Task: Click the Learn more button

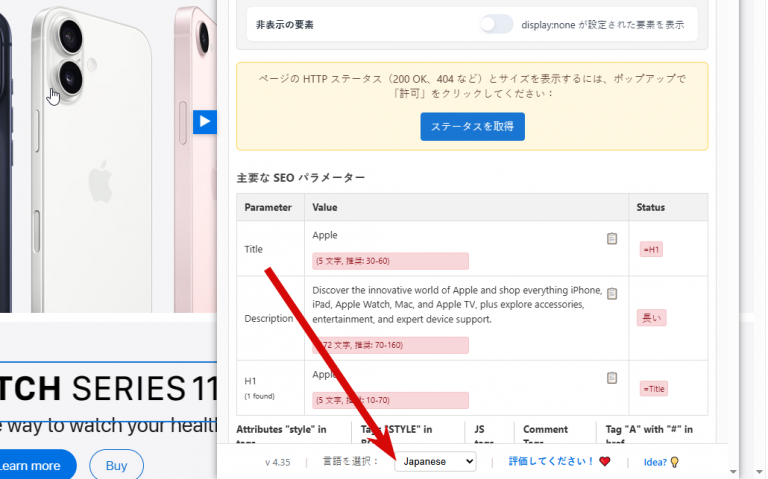Action: point(32,465)
